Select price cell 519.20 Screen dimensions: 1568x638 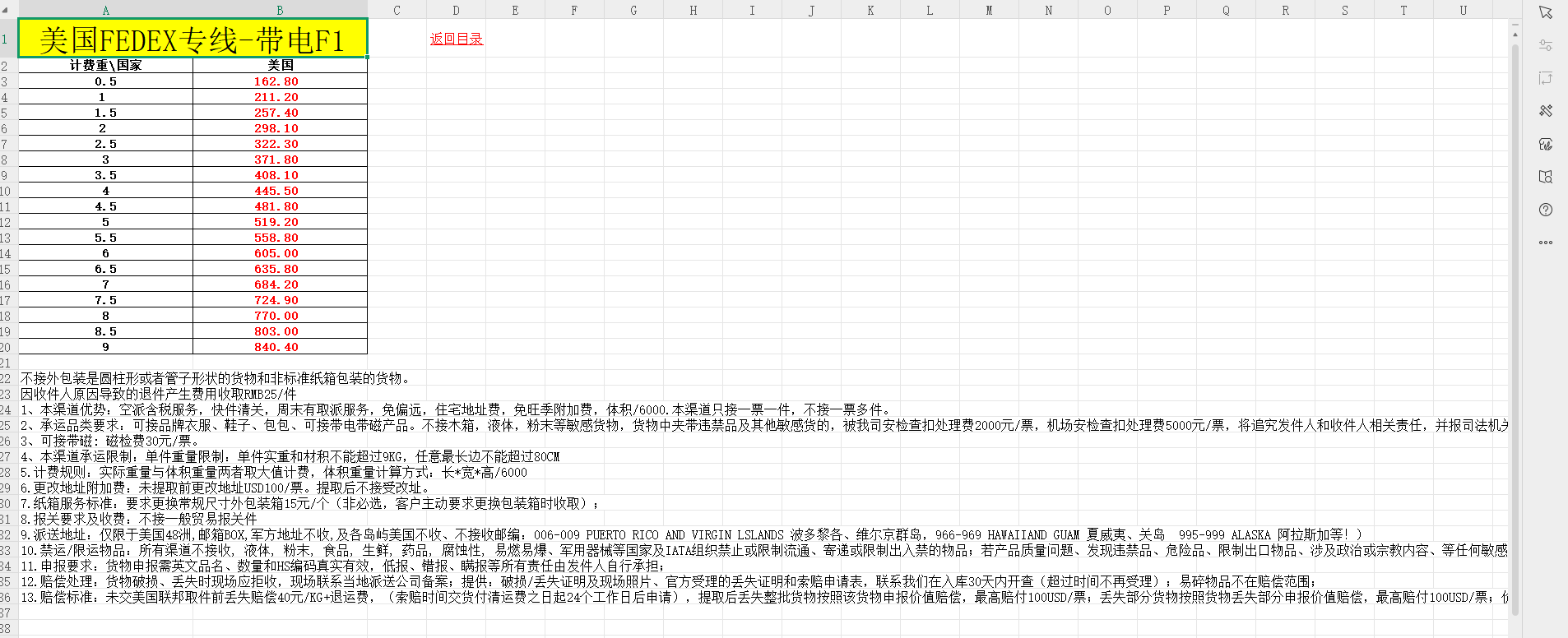point(280,222)
